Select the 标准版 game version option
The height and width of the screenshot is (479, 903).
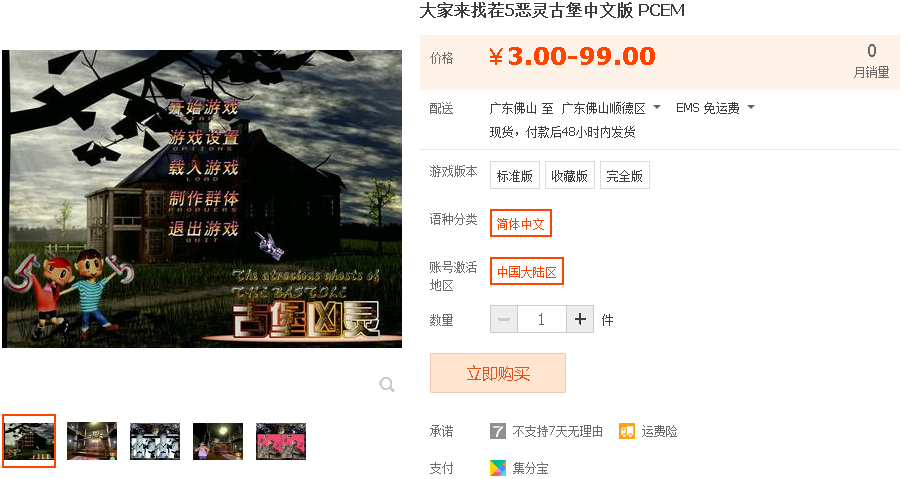click(515, 176)
